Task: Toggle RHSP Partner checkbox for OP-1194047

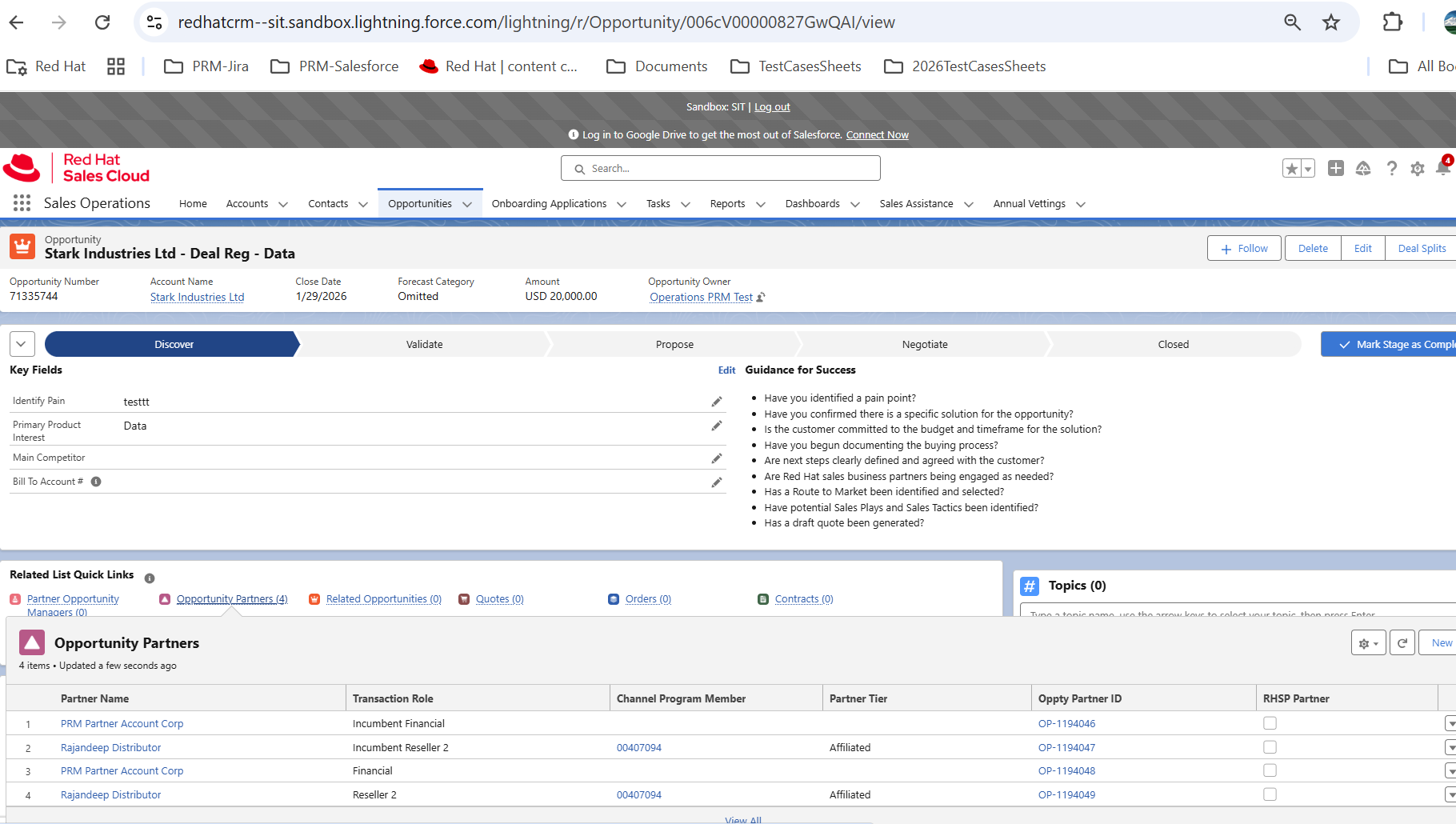Action: 1270,747
